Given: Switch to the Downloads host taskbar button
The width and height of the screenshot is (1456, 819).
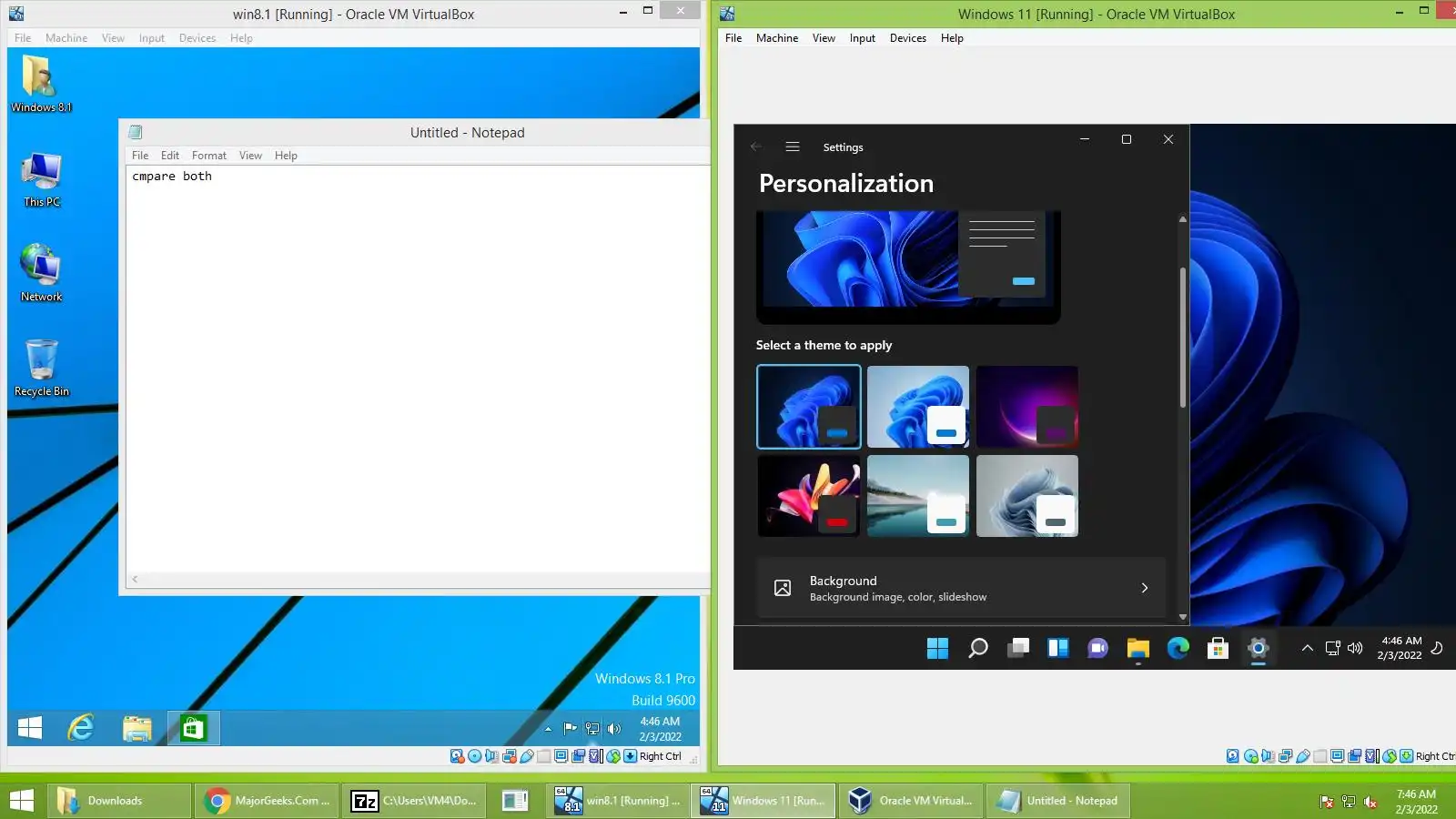Looking at the screenshot, I should 120,801.
